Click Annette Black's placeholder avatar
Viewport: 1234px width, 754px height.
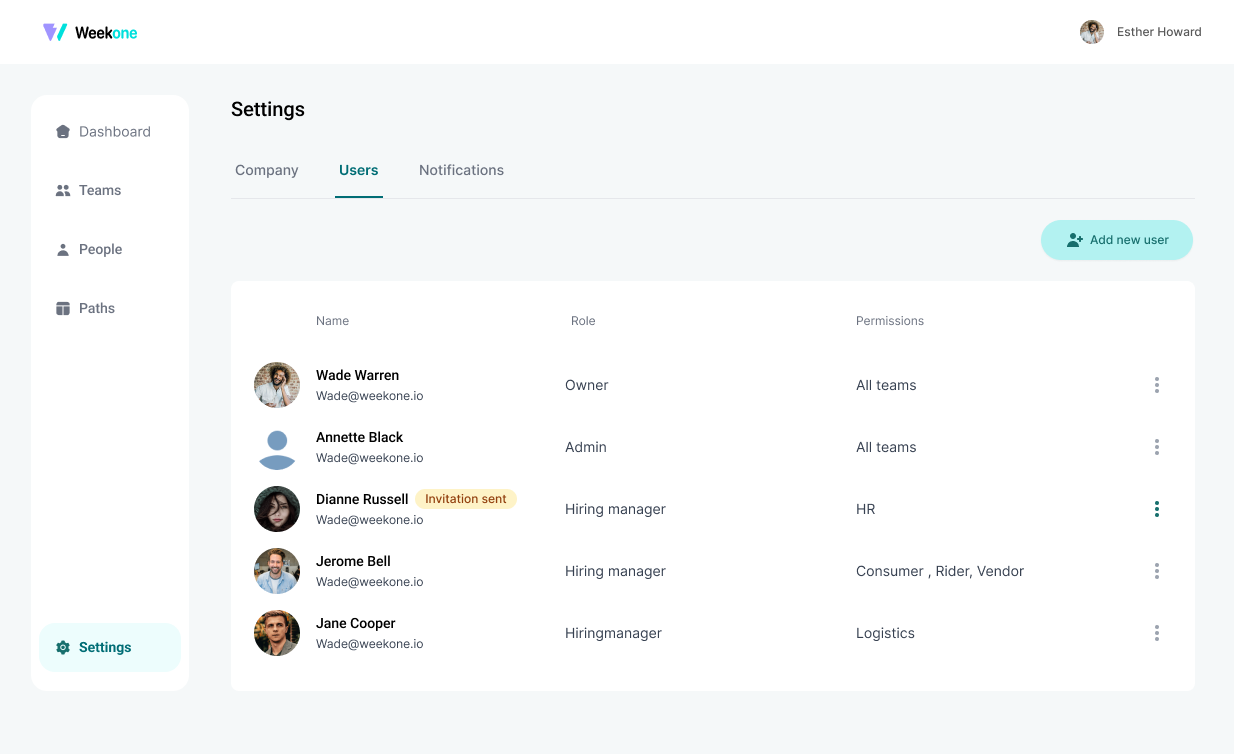tap(277, 447)
